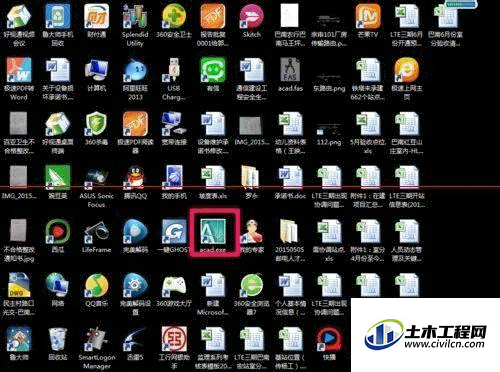This screenshot has width=500, height=372.
Task: Open the acad.exe AutoCAD shortcut
Action: [213, 231]
